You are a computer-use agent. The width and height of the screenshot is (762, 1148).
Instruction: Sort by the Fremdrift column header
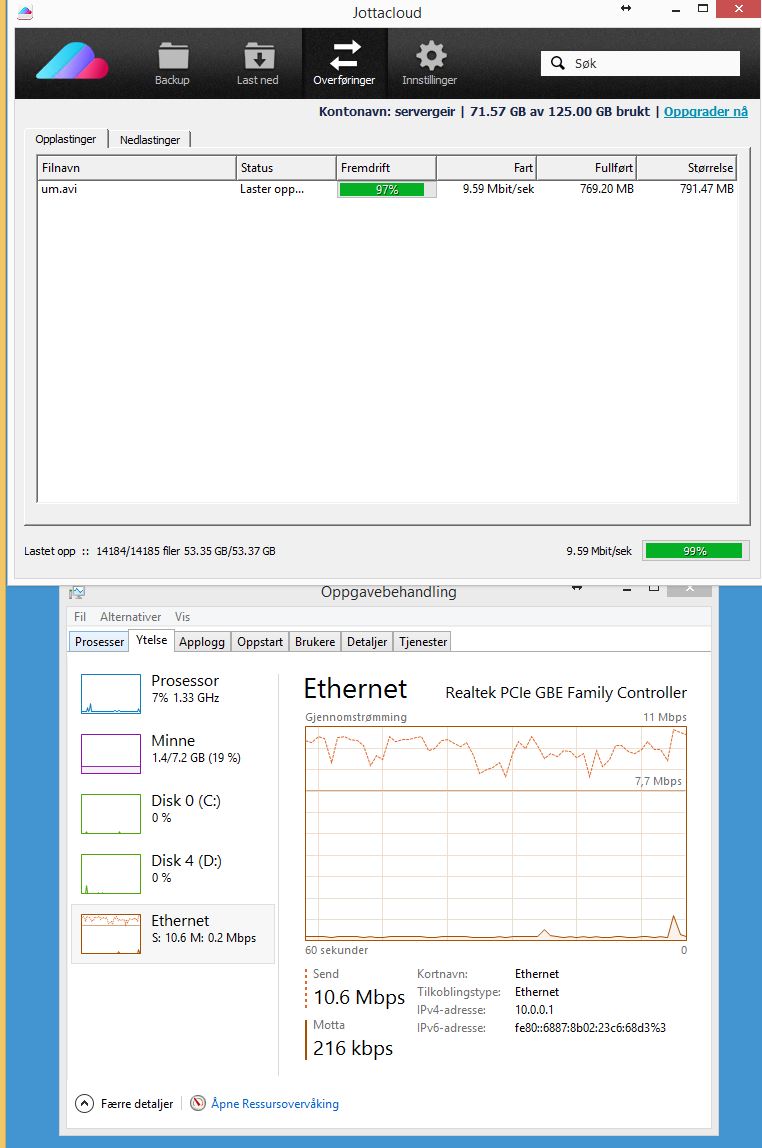pos(386,168)
